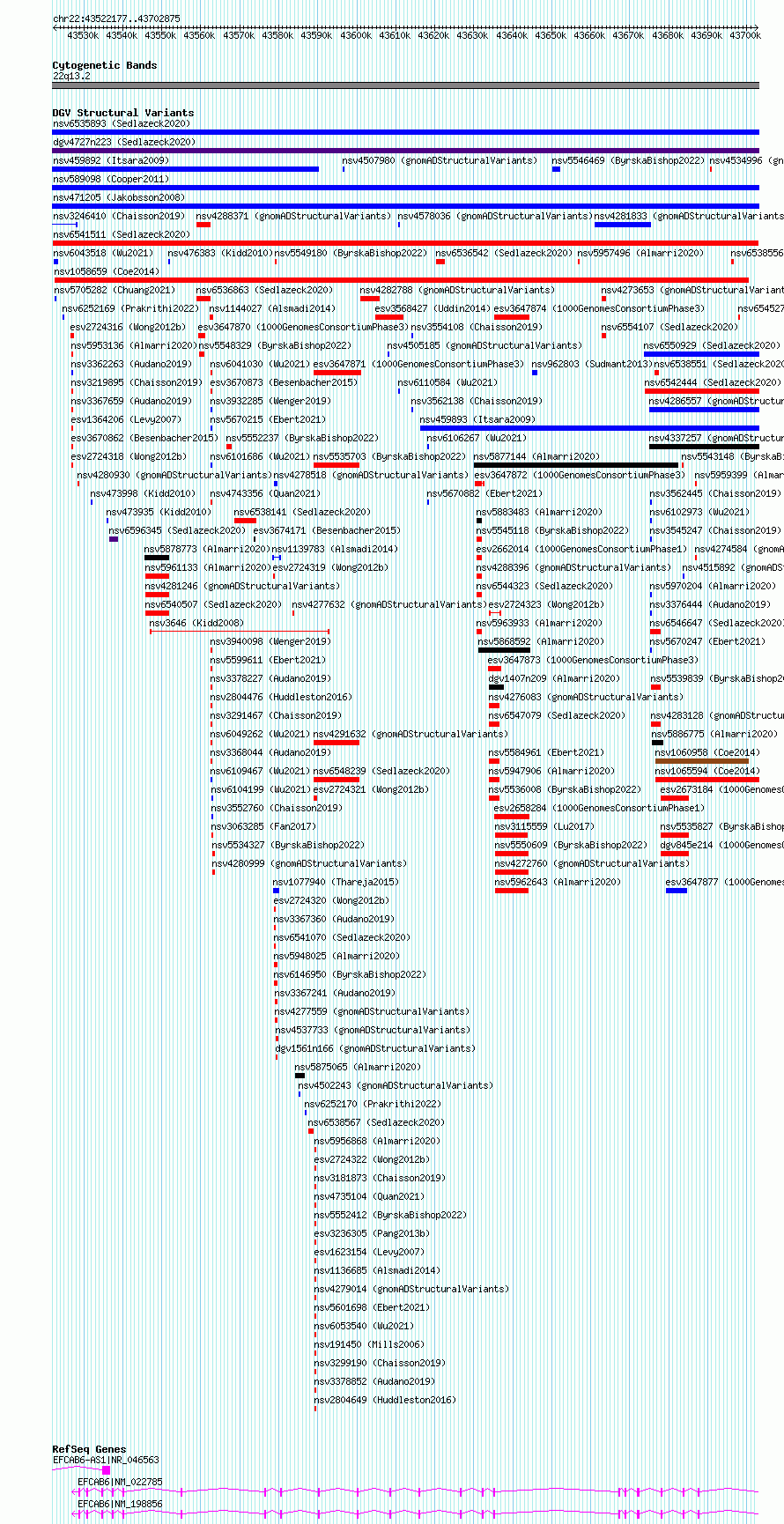
Task: Click variant esv3236305 (Pang2013b)
Action: click(372, 1233)
